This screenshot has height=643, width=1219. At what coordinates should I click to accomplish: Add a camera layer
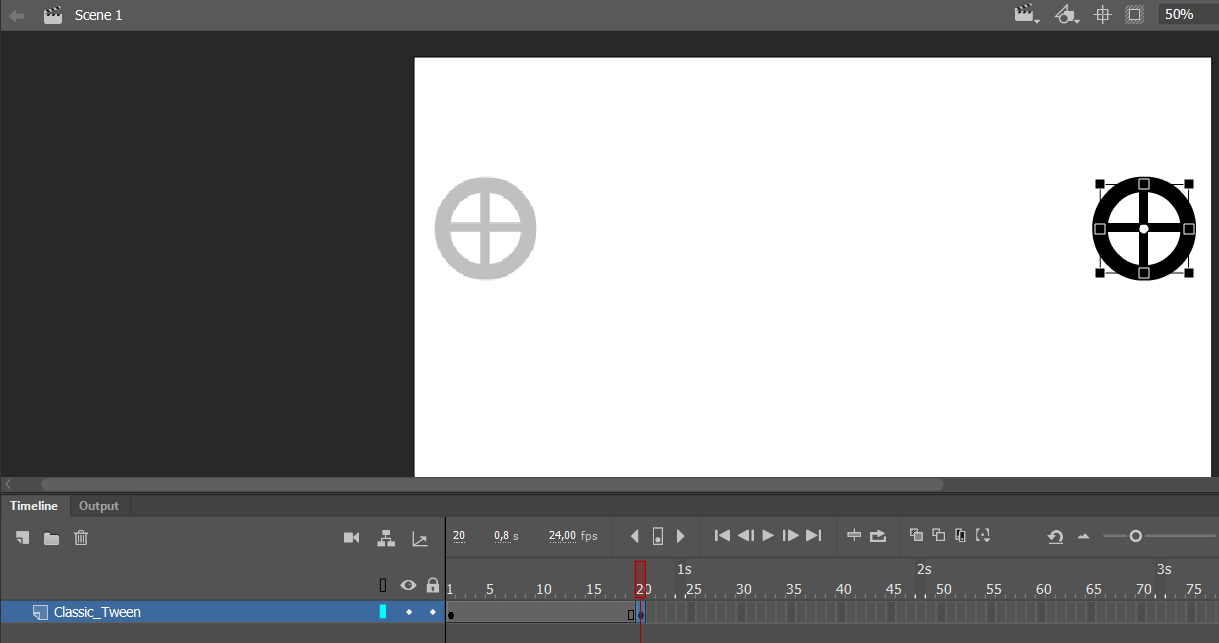click(x=351, y=538)
